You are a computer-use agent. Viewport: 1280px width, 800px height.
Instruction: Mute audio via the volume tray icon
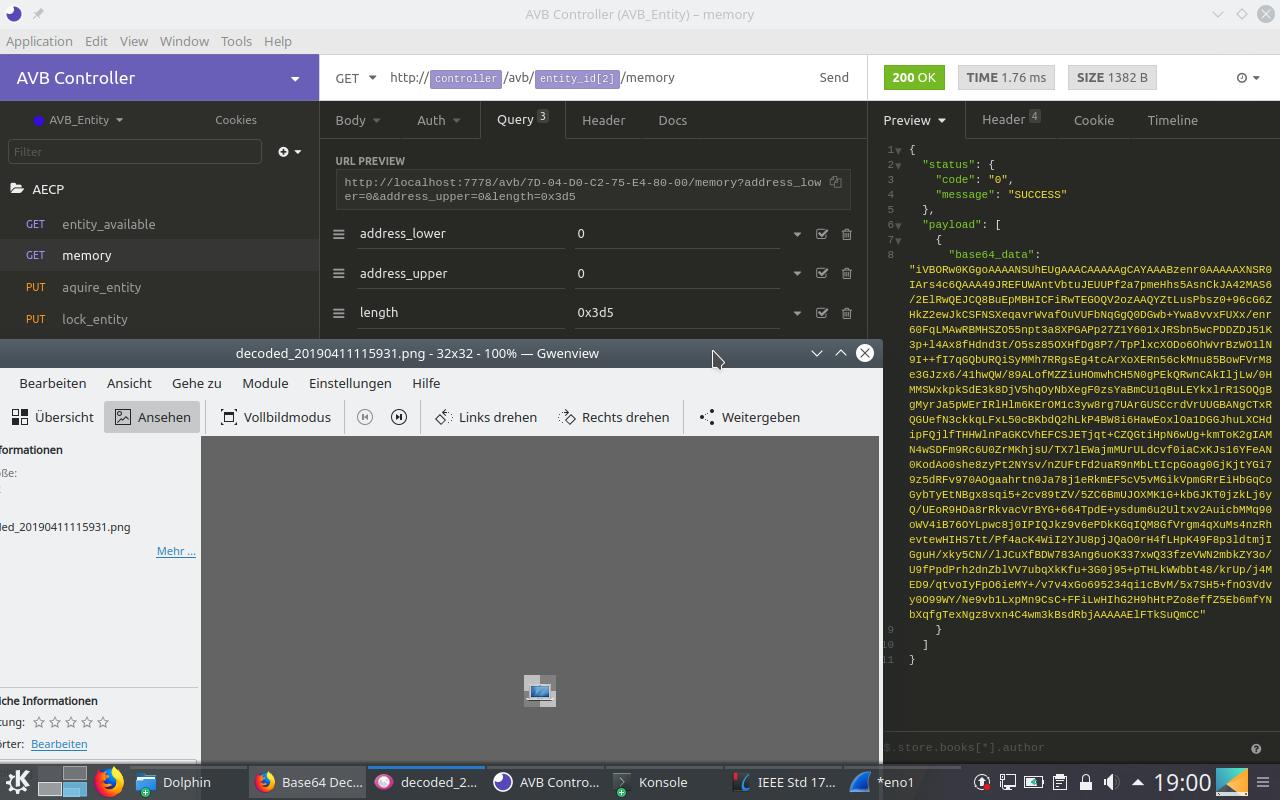point(1110,783)
